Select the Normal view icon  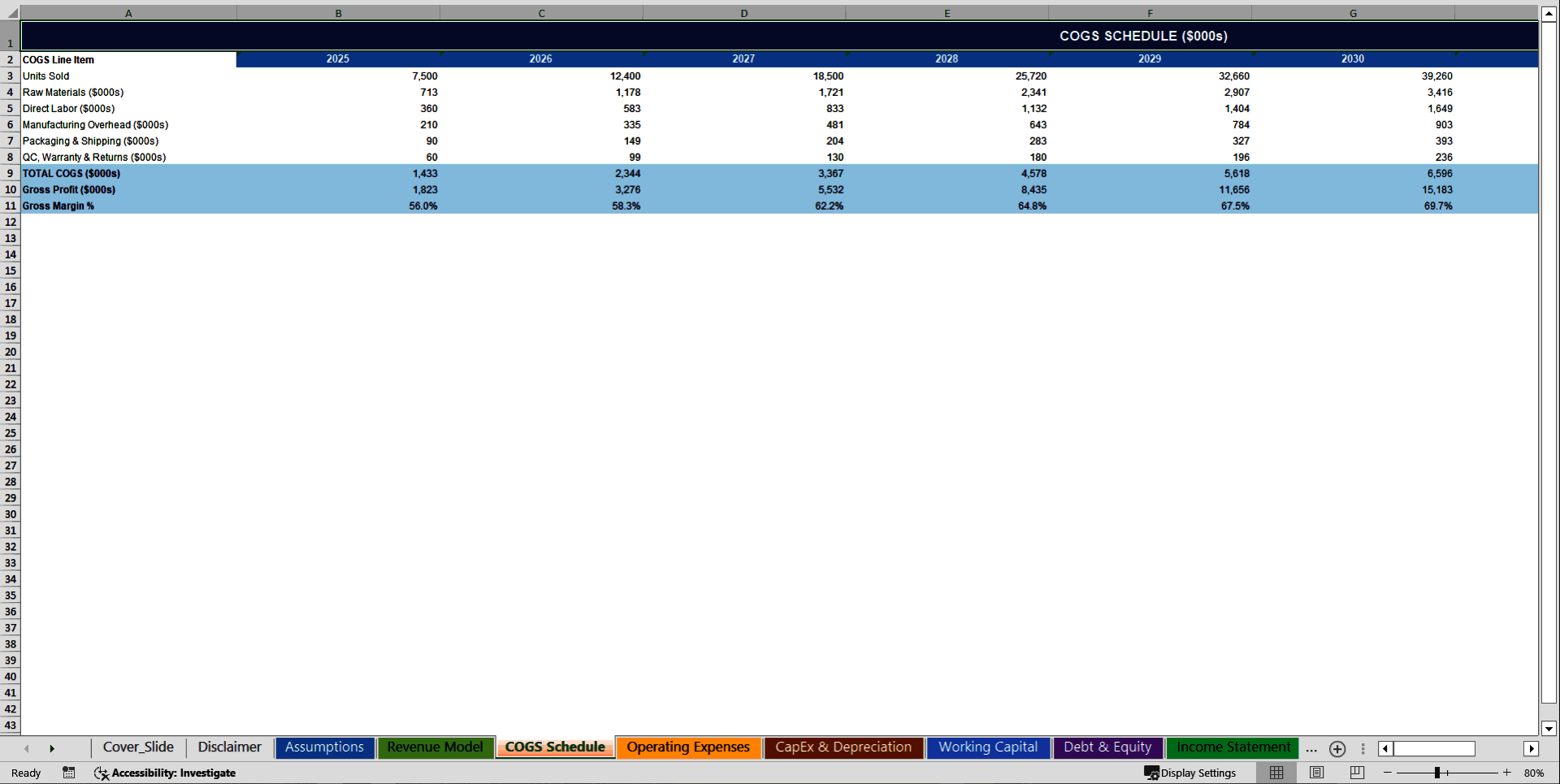[x=1276, y=773]
